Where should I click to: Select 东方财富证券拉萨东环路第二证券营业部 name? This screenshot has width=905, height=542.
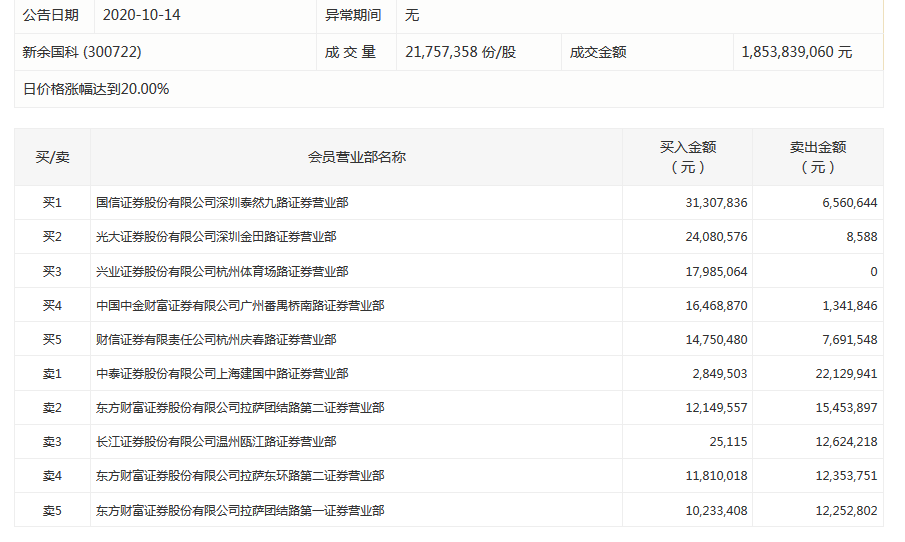[x=240, y=476]
